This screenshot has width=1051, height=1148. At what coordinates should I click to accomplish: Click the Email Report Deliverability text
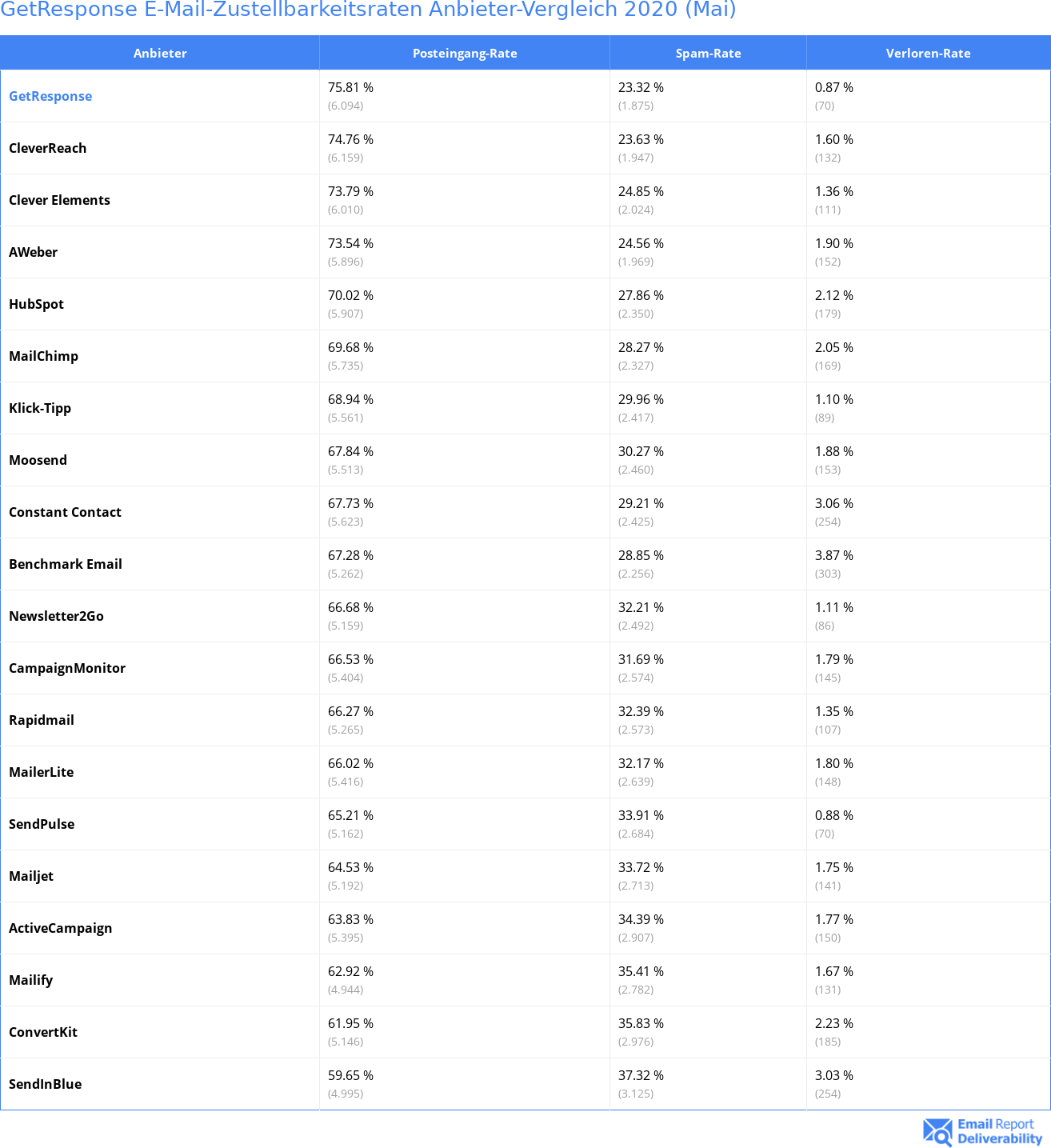pos(1000,1131)
